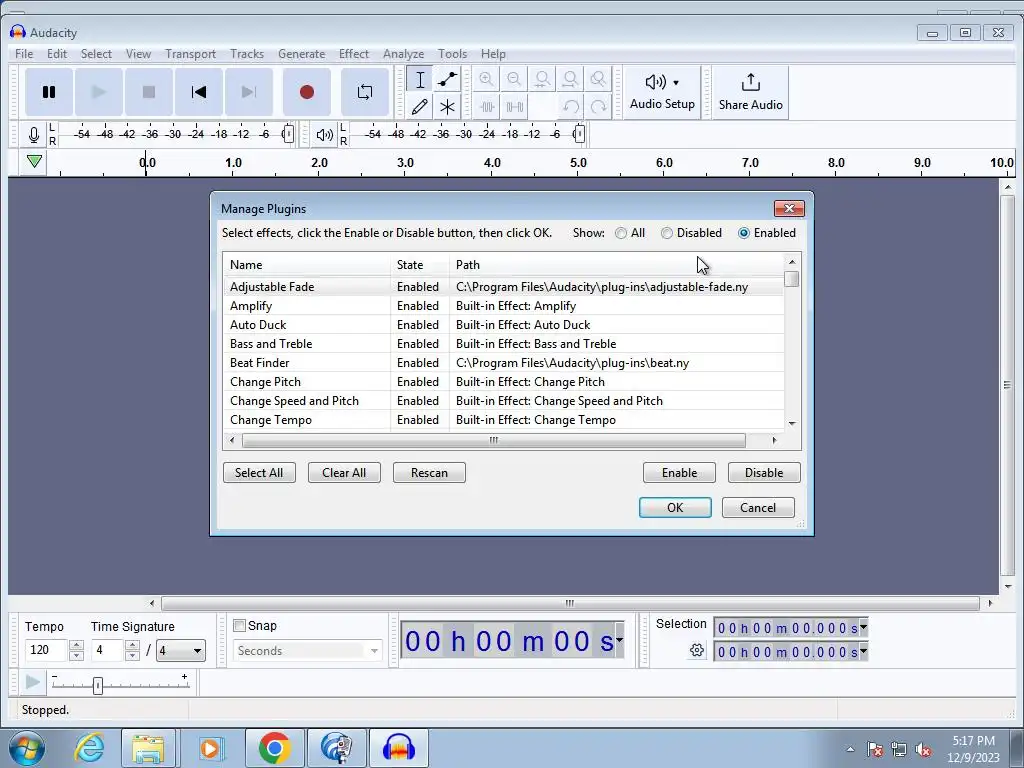Image resolution: width=1024 pixels, height=768 pixels.
Task: Open the Tools menu
Action: pyautogui.click(x=453, y=54)
